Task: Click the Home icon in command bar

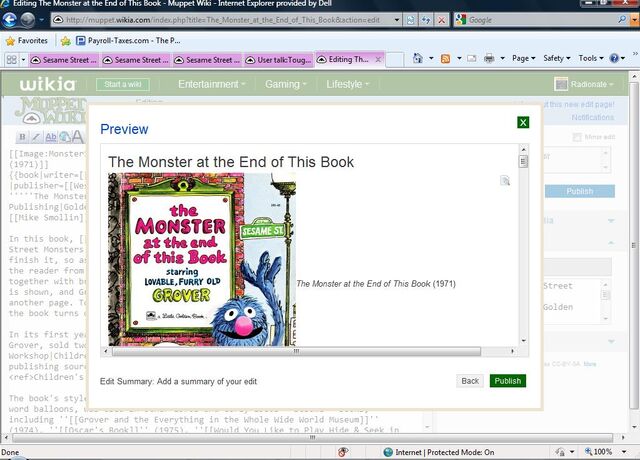Action: coord(418,58)
